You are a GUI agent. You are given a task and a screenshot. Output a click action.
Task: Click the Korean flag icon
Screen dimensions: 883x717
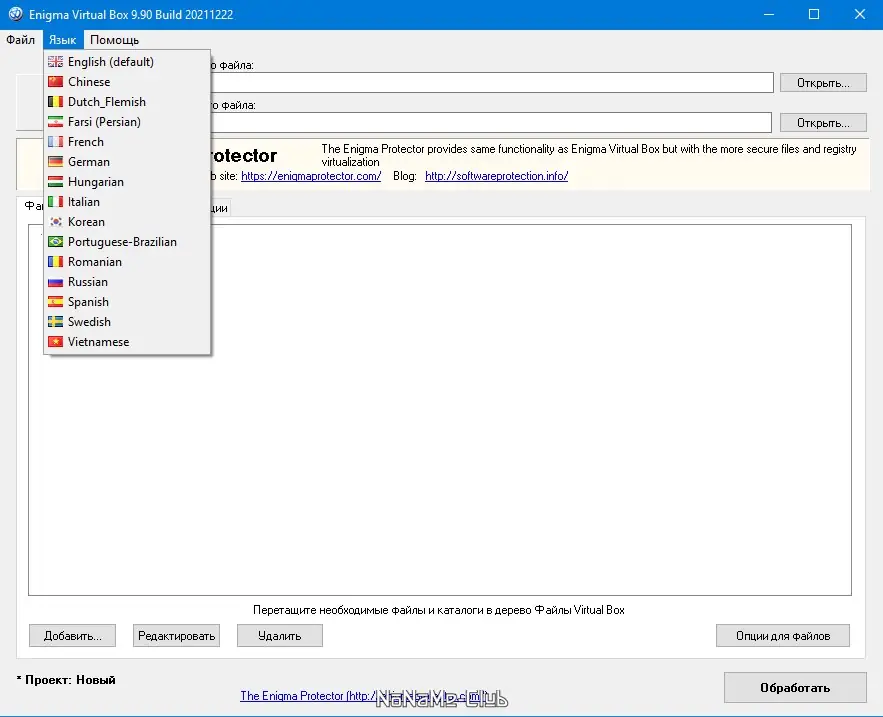coord(55,222)
